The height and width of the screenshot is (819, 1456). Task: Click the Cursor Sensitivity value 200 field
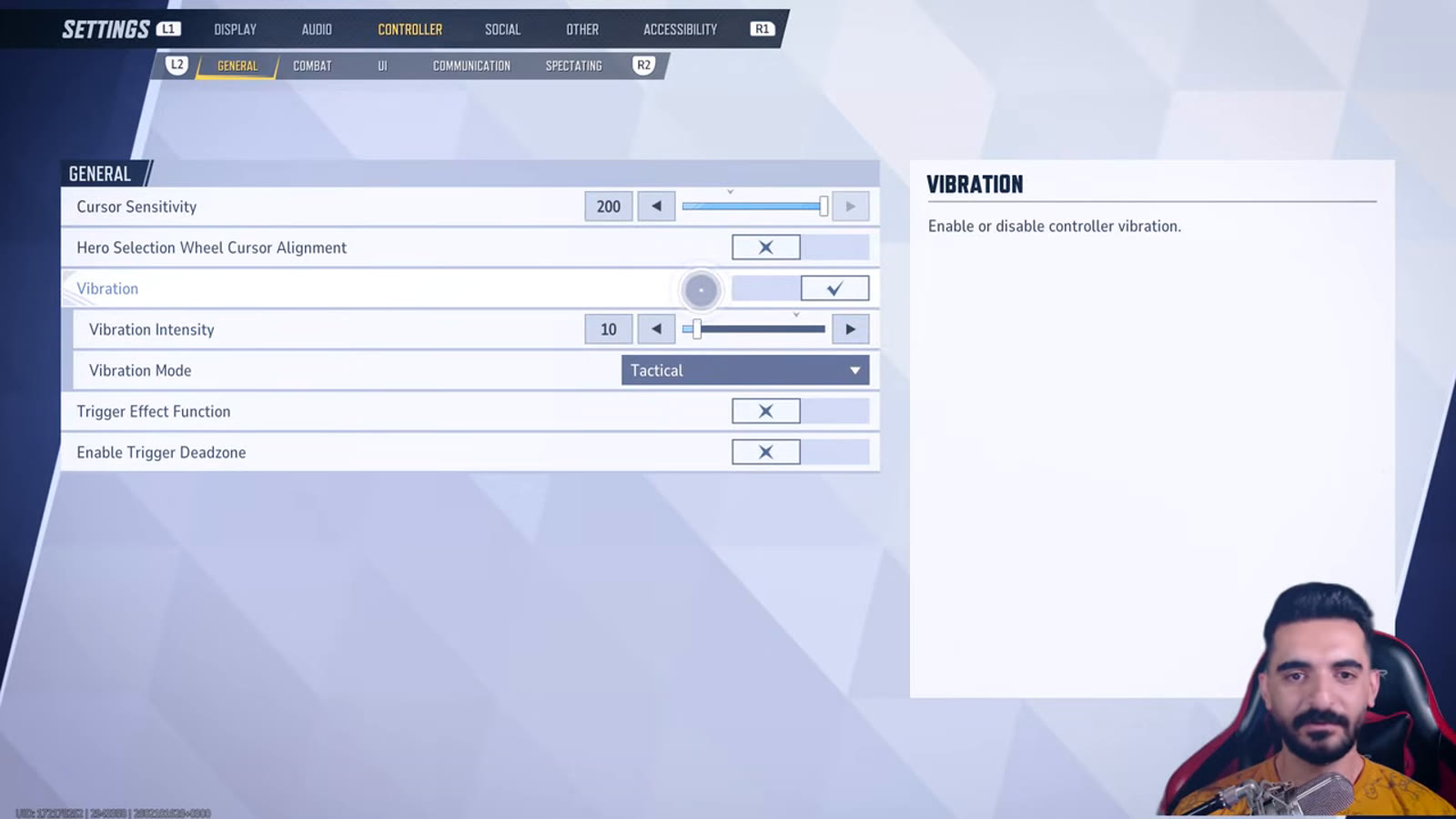pyautogui.click(x=609, y=207)
